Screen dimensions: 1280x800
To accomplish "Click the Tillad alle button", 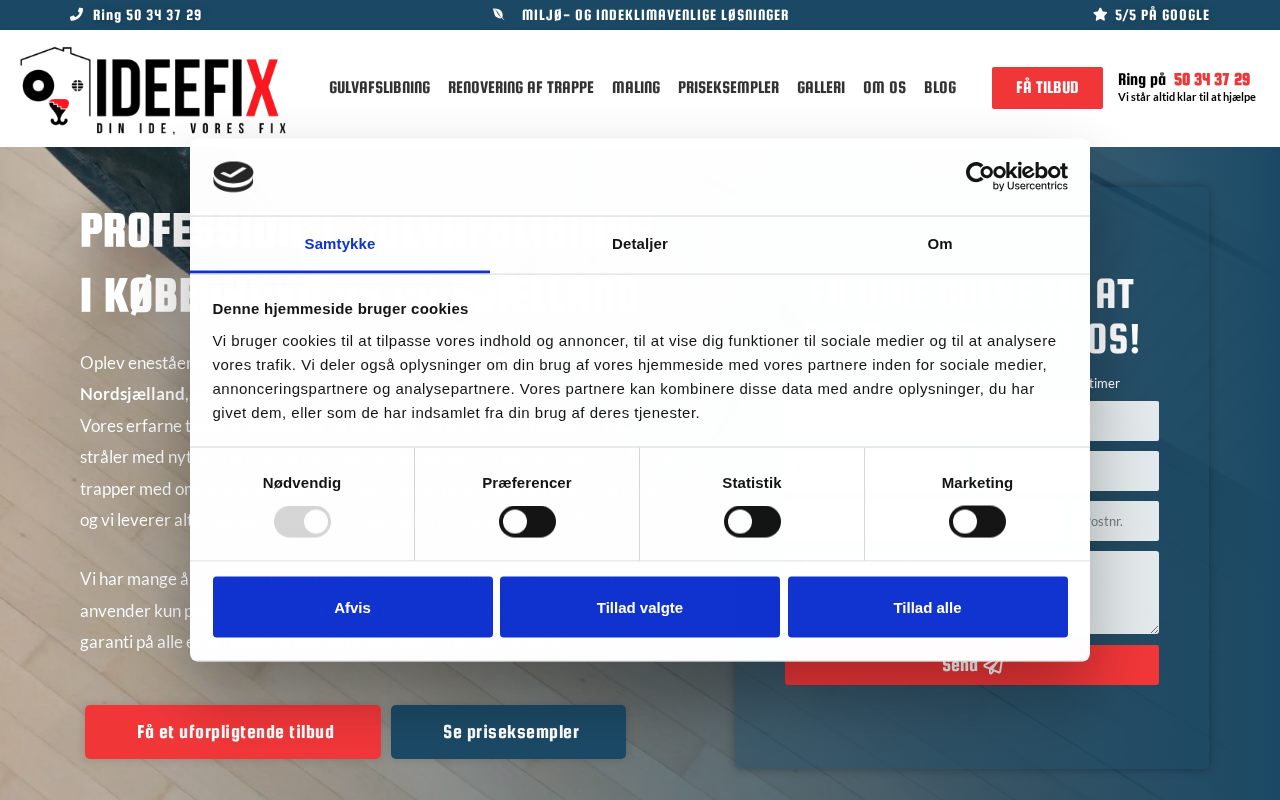I will click(928, 607).
